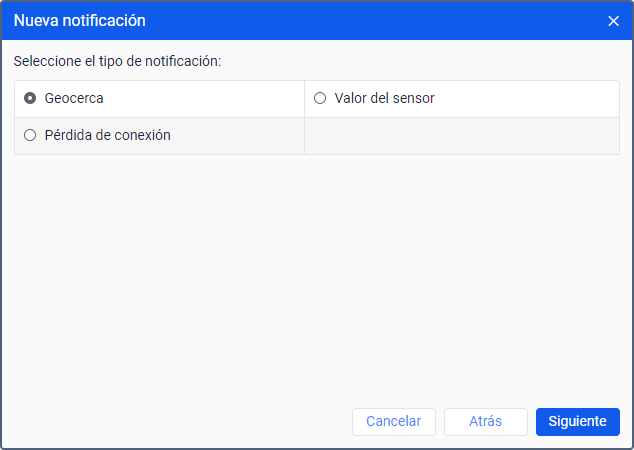
Task: Click the empty space right of Geocerca label
Action: 200,99
